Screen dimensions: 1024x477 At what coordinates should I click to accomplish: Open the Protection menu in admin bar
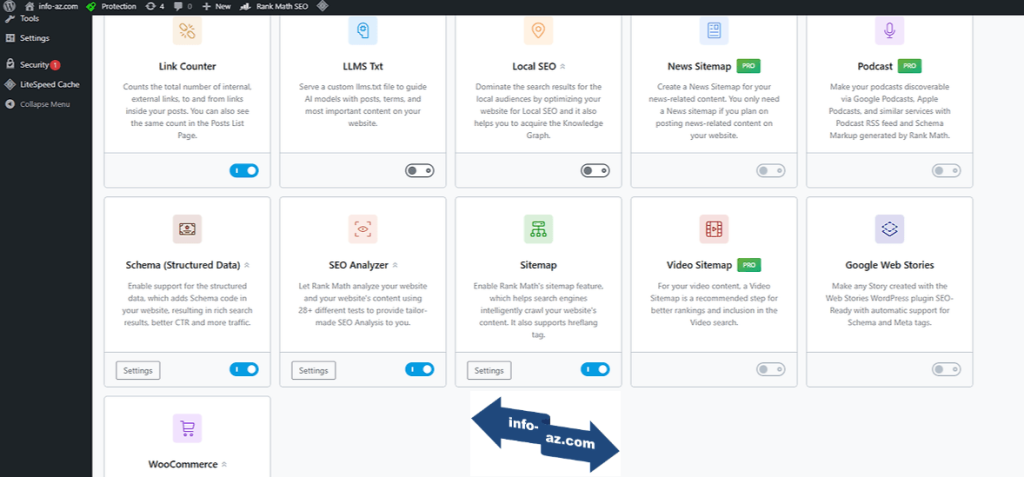click(x=112, y=6)
